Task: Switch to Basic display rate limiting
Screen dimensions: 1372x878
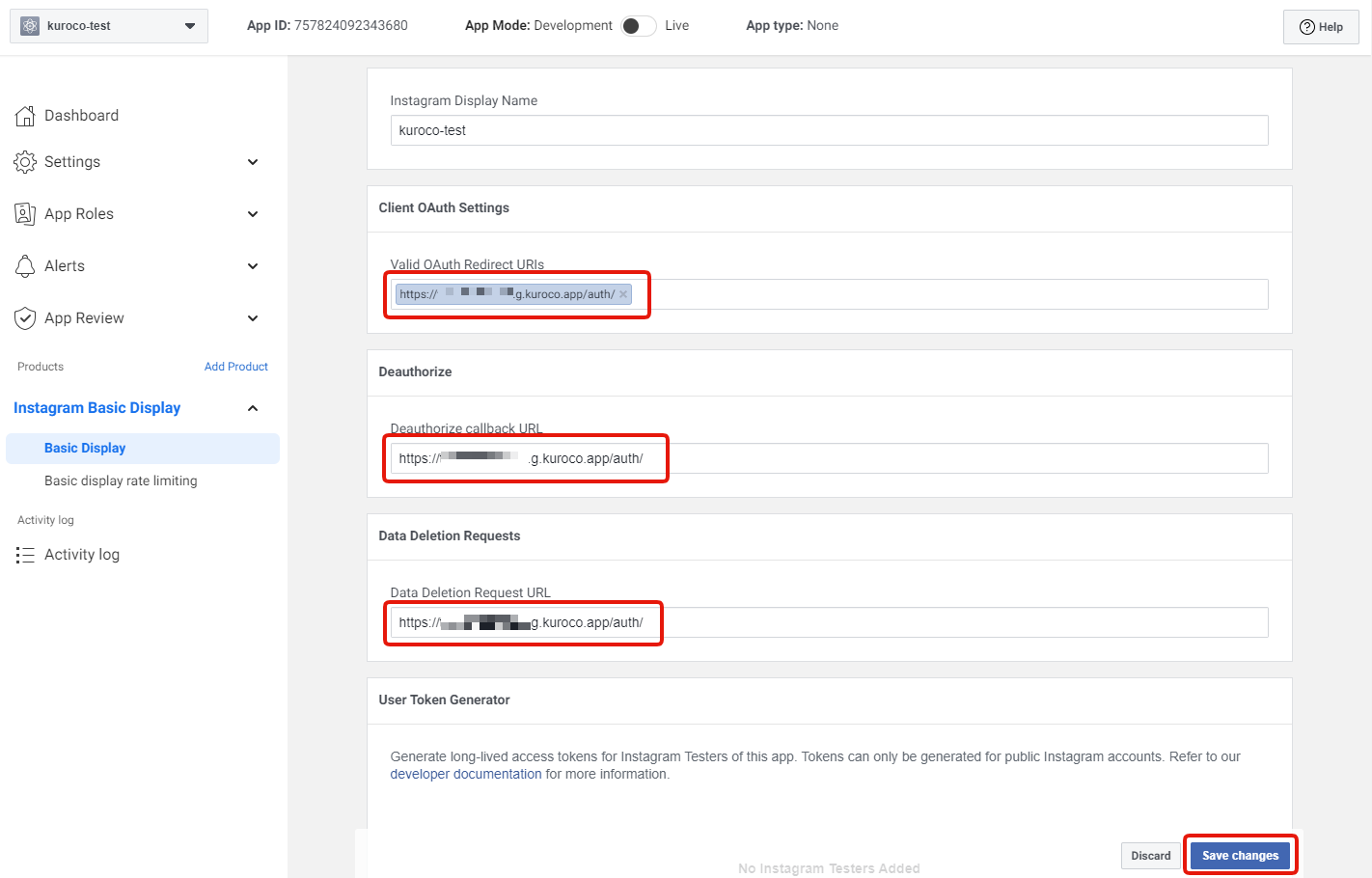Action: pyautogui.click(x=119, y=480)
